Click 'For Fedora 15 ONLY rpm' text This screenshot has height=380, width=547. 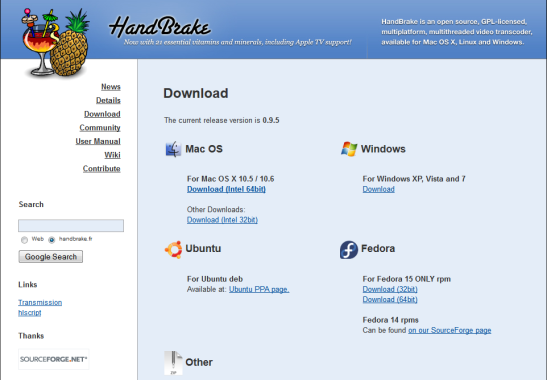(x=406, y=279)
